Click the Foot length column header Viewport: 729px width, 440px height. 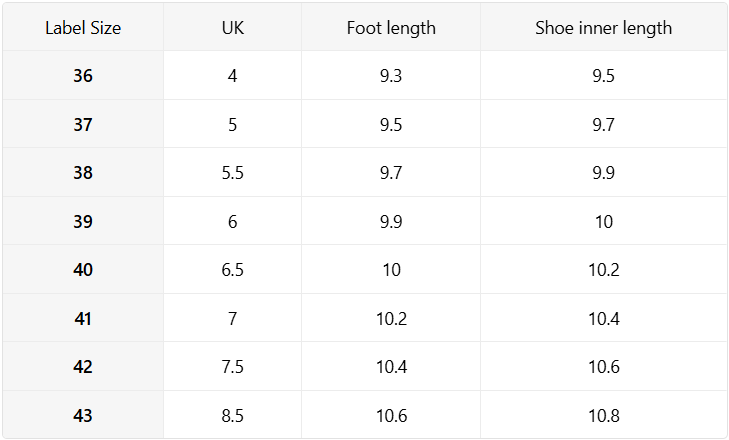pos(391,28)
